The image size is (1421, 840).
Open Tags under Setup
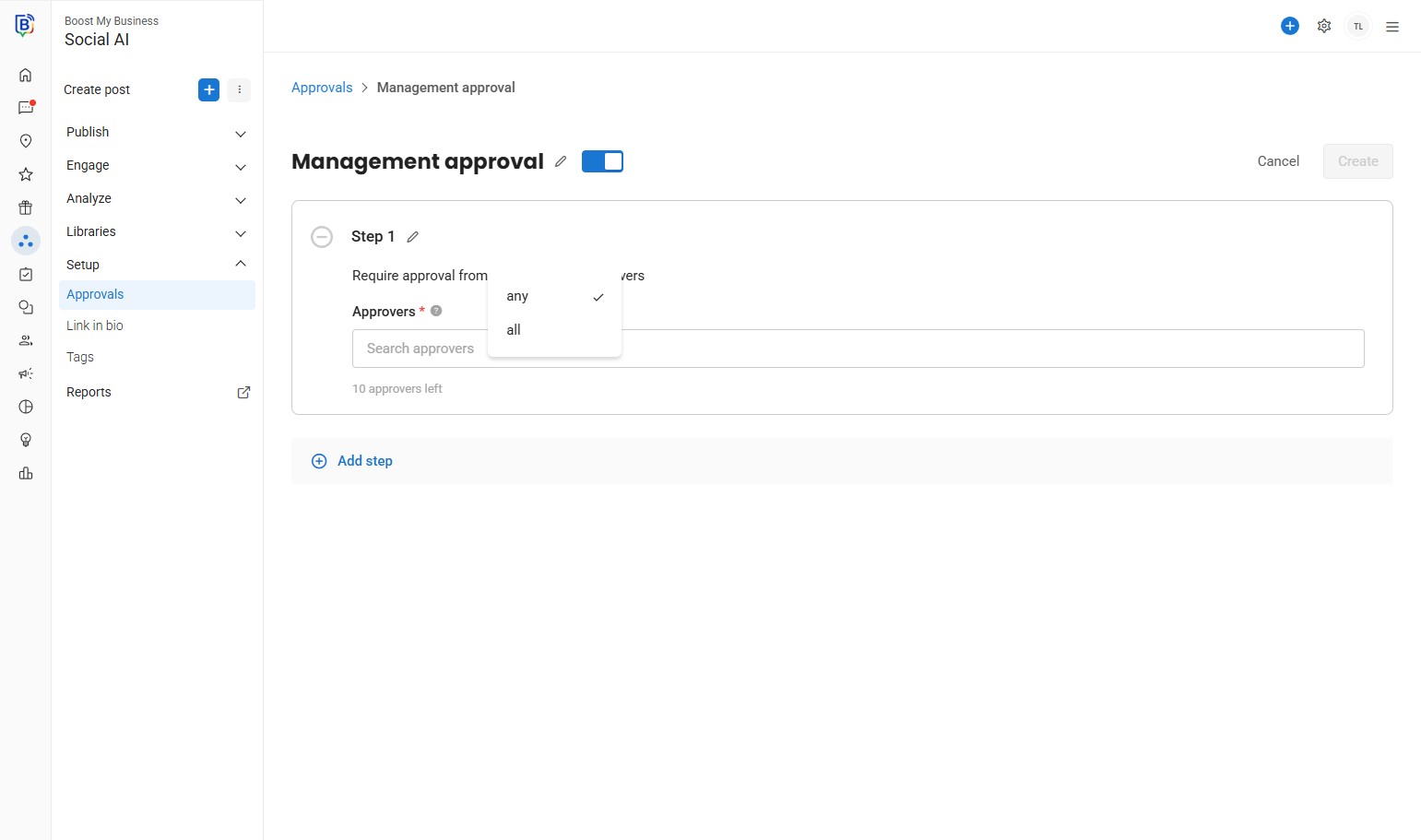tap(80, 357)
